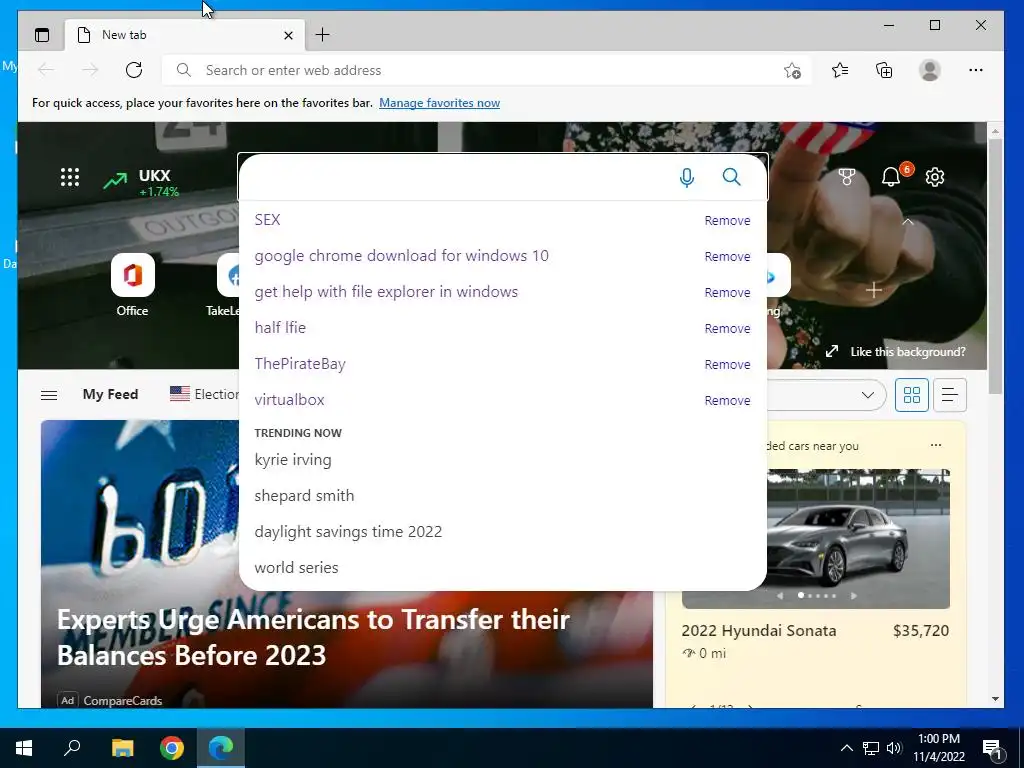
Task: Select trending 'kyrie irving' suggestion
Action: 293,460
